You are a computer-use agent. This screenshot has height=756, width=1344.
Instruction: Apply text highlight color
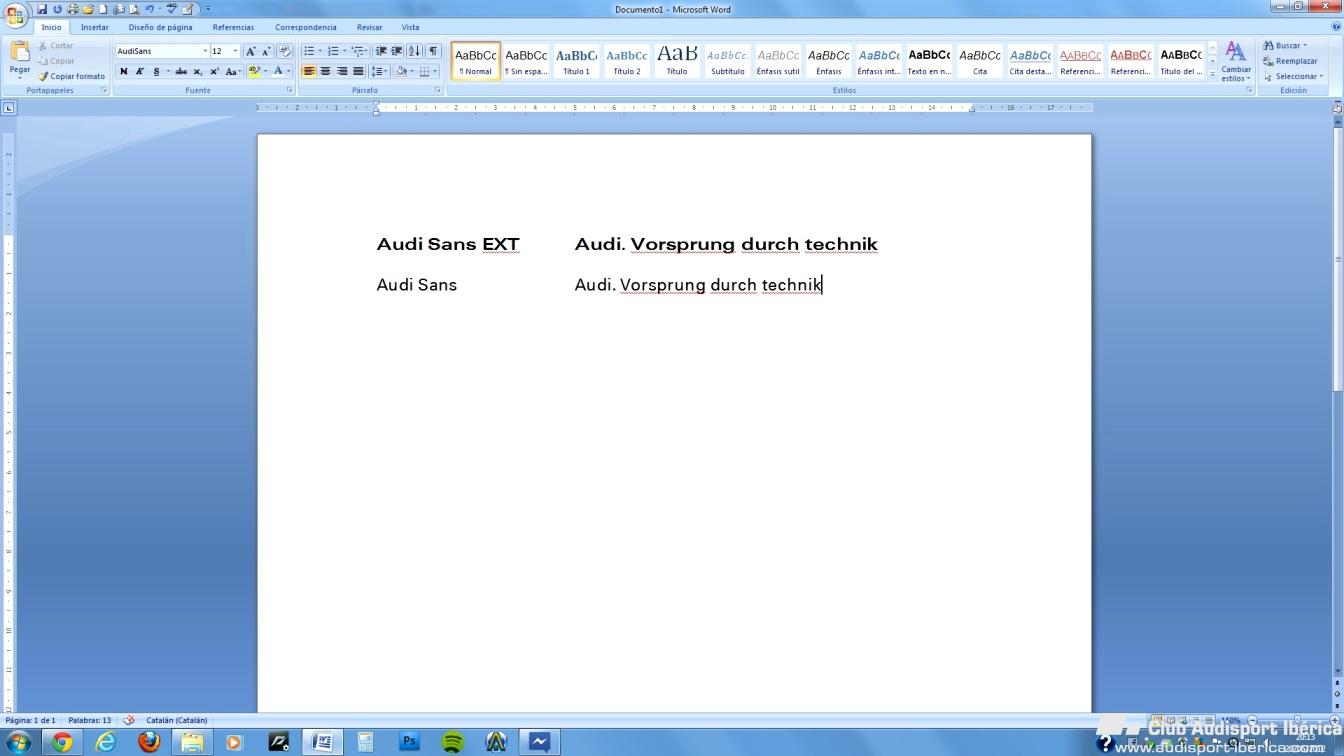[x=254, y=71]
